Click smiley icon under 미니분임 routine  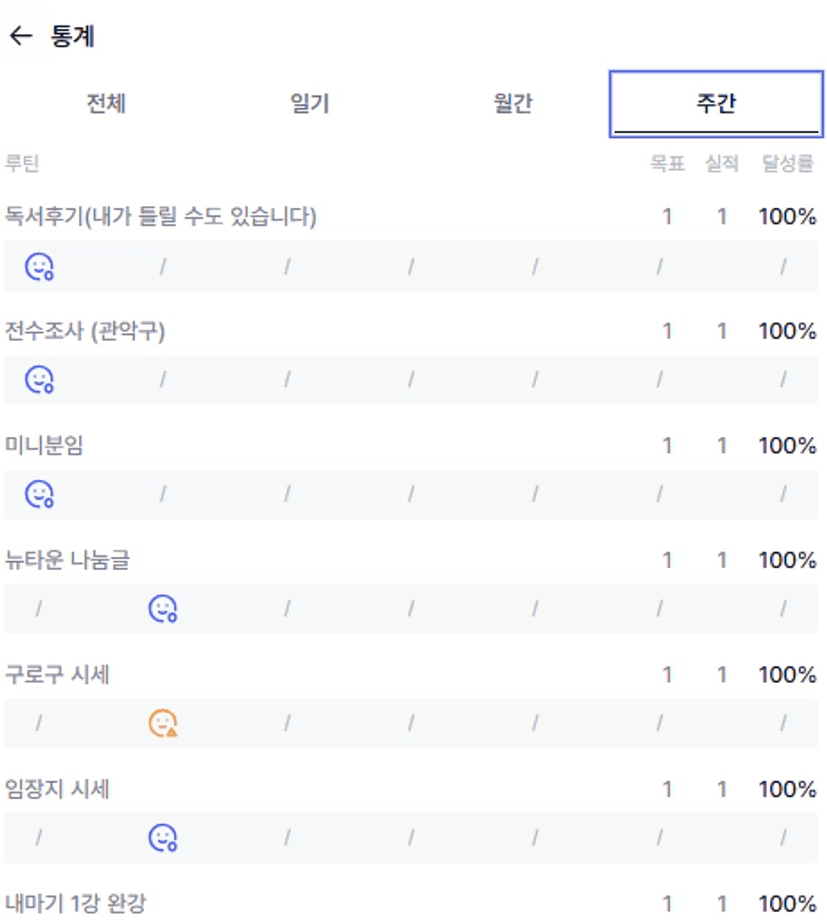39,494
